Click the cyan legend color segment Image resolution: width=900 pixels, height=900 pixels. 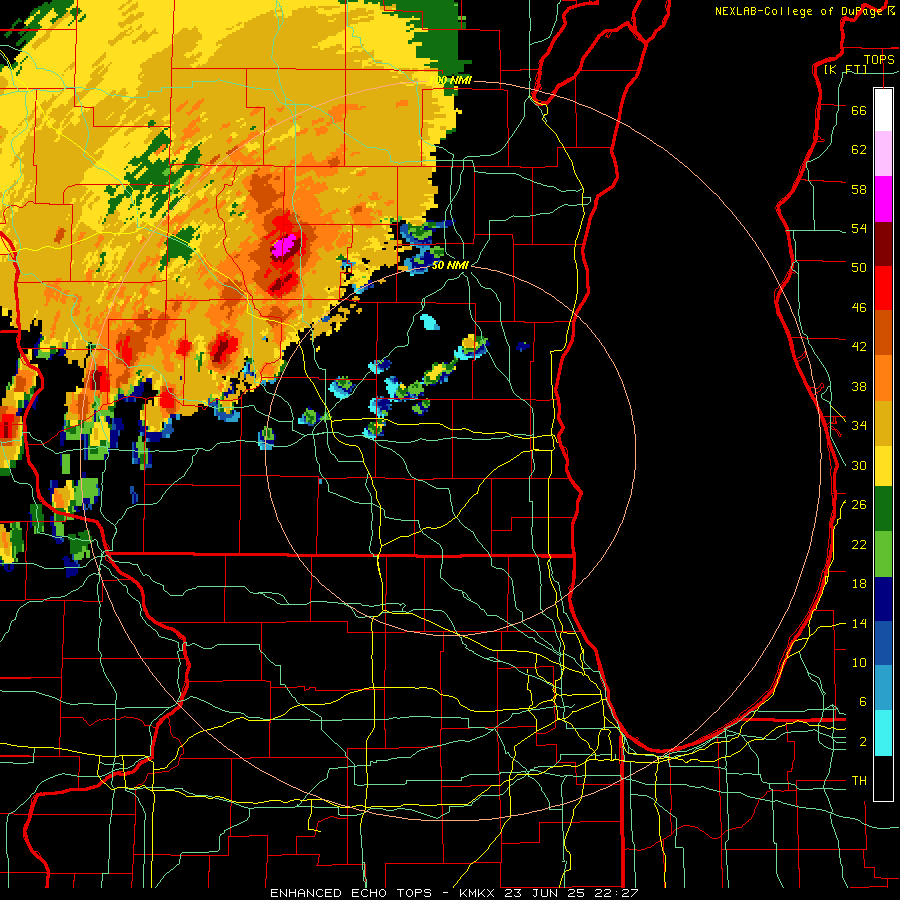point(883,733)
